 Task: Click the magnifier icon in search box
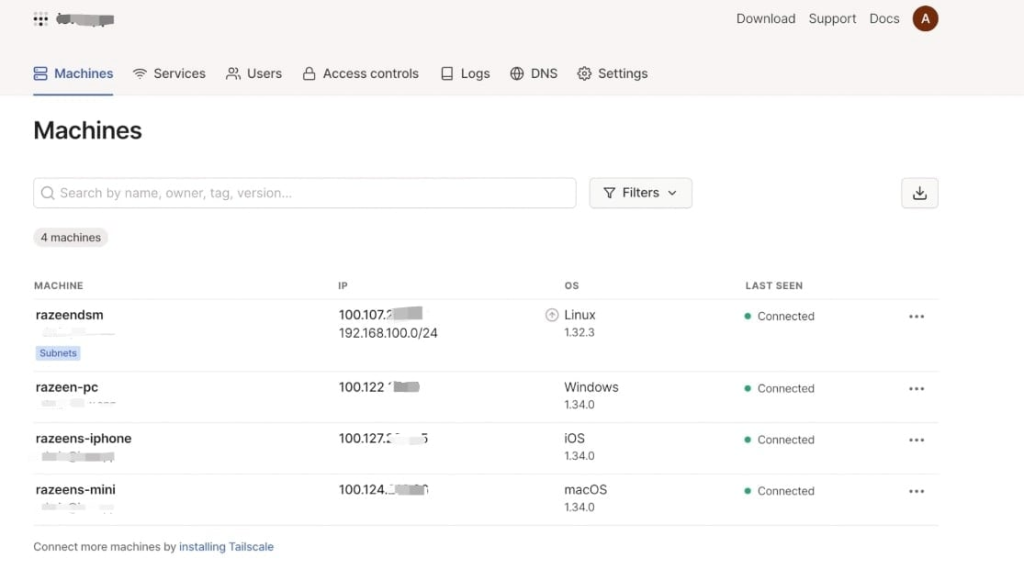(48, 193)
